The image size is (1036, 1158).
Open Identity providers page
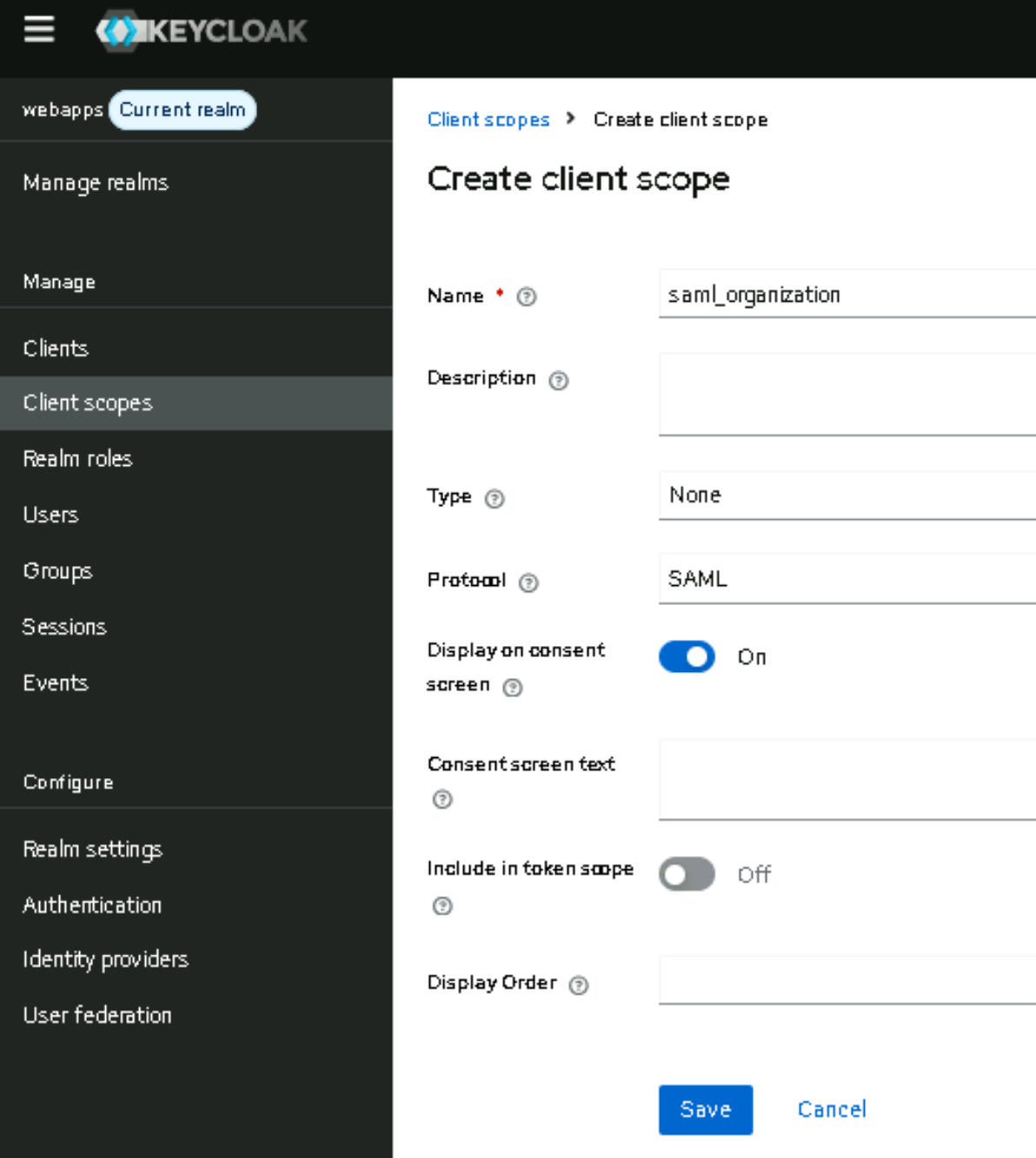(105, 960)
